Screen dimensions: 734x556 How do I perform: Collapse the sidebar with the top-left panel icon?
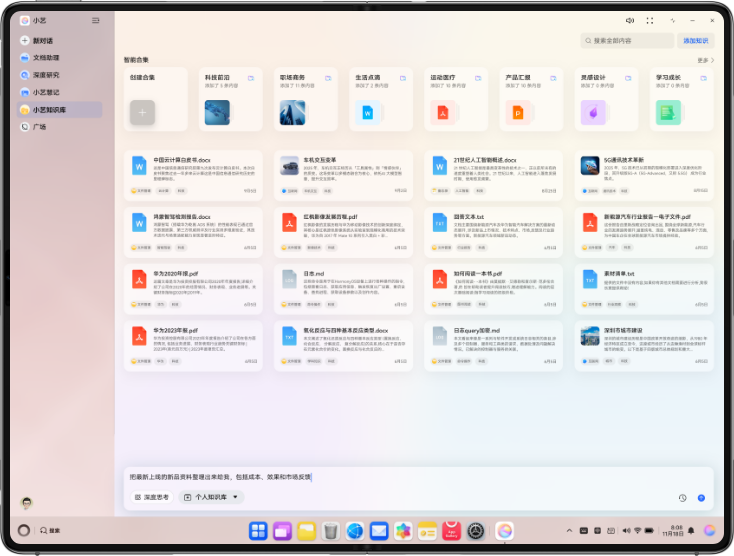point(95,21)
